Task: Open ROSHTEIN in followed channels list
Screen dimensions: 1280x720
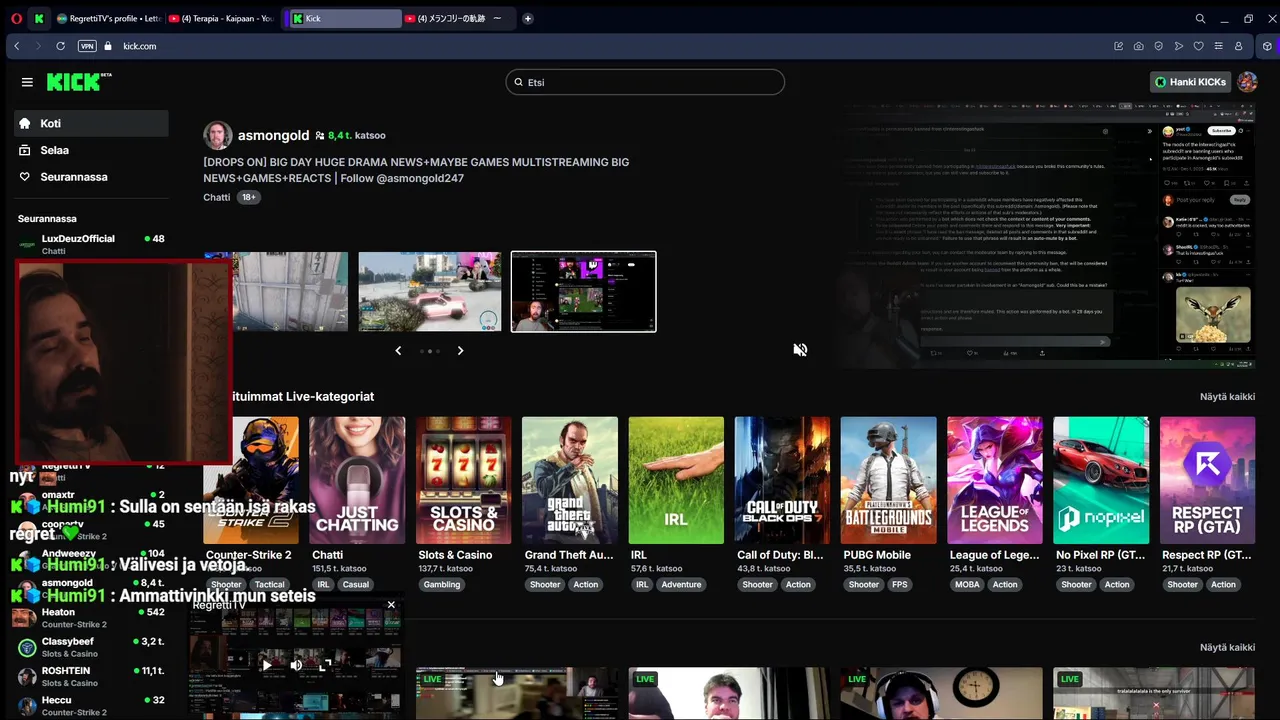Action: (x=91, y=676)
